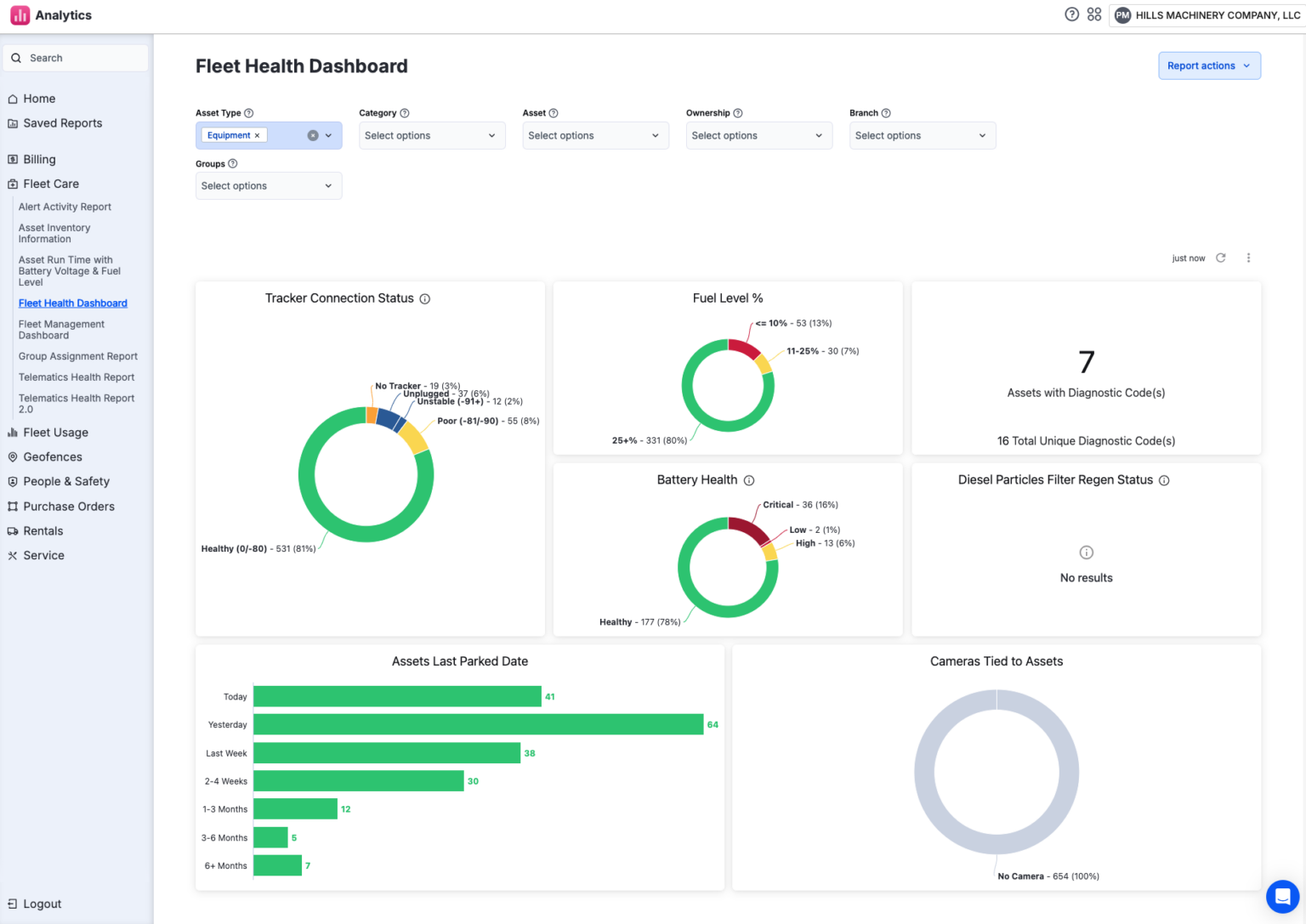
Task: Clear all Asset Type selections
Action: [x=313, y=135]
